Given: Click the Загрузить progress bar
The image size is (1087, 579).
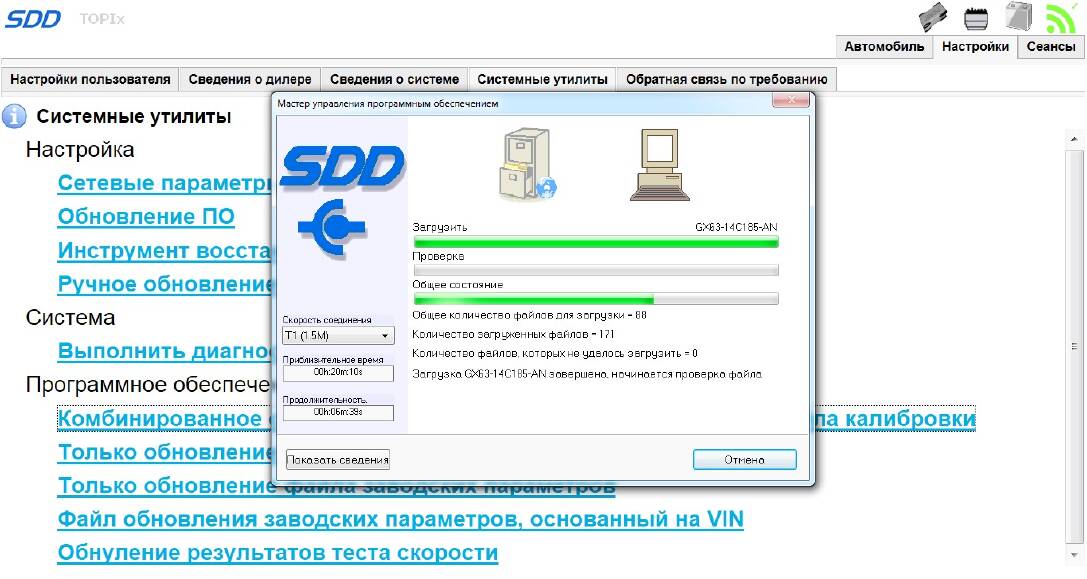Looking at the screenshot, I should point(595,241).
